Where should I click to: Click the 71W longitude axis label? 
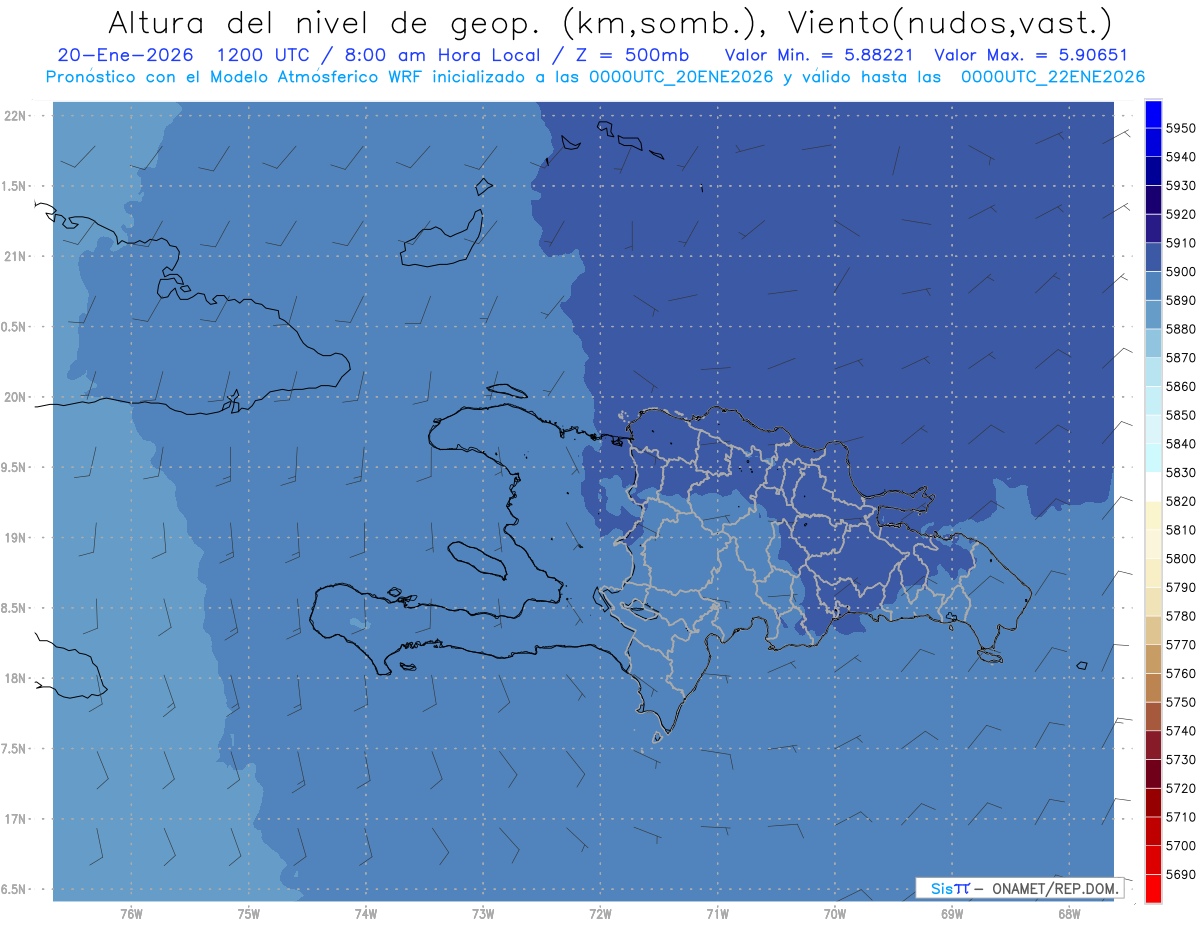[x=717, y=913]
